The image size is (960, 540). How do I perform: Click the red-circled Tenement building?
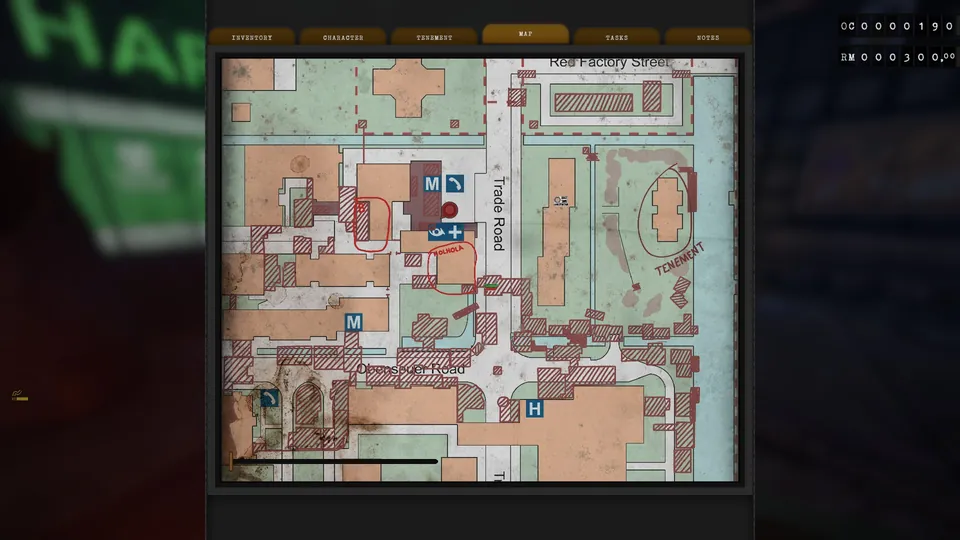[667, 209]
